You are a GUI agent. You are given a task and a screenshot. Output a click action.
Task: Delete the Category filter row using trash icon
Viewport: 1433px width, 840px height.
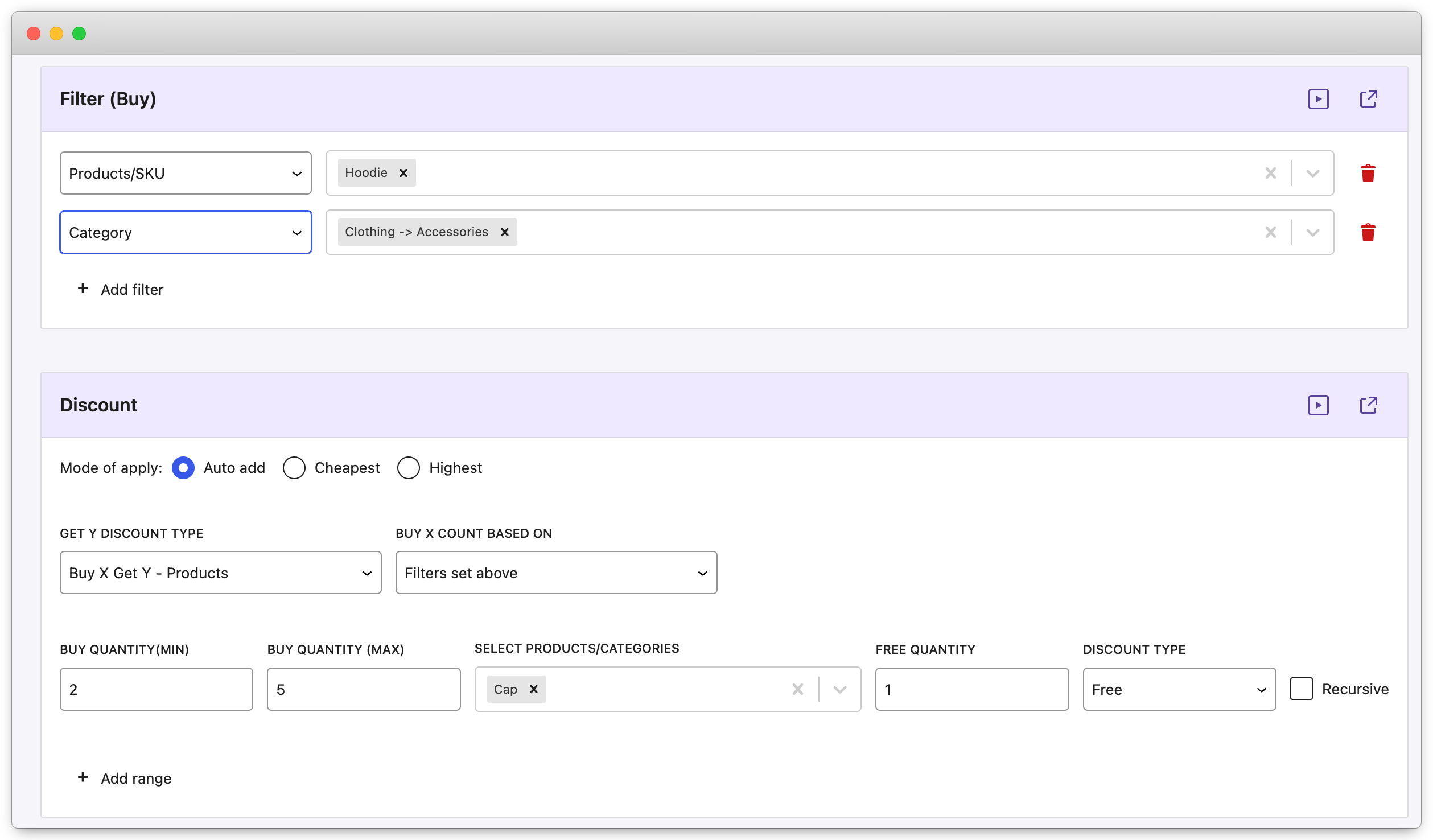(1368, 232)
